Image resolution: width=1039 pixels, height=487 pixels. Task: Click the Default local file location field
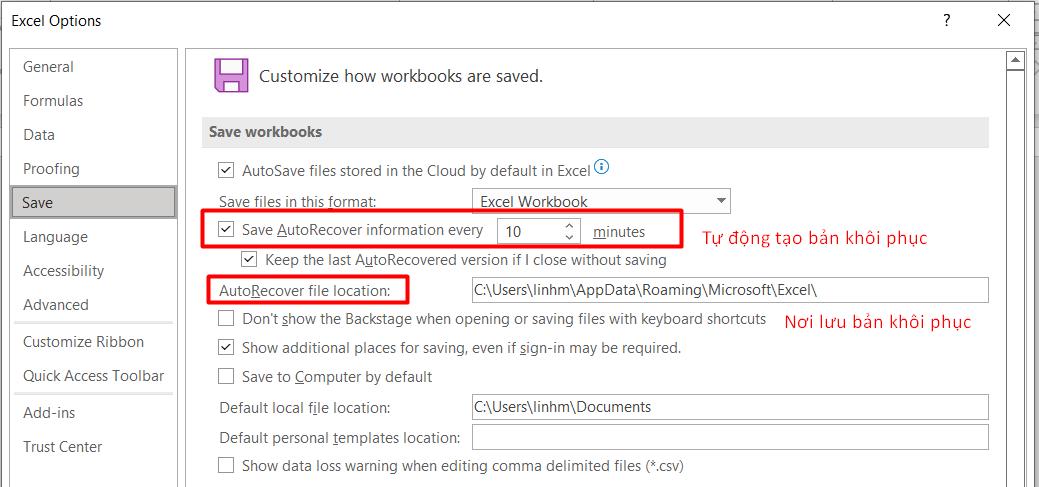click(729, 407)
